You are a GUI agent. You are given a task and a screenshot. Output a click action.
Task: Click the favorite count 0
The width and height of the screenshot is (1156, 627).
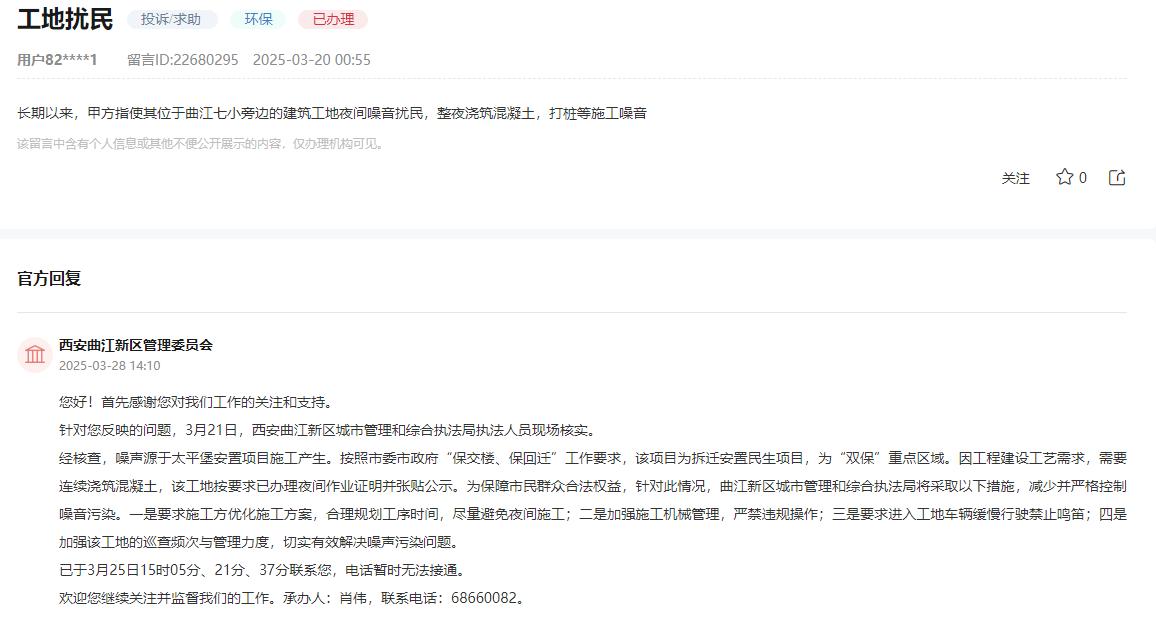(1082, 178)
